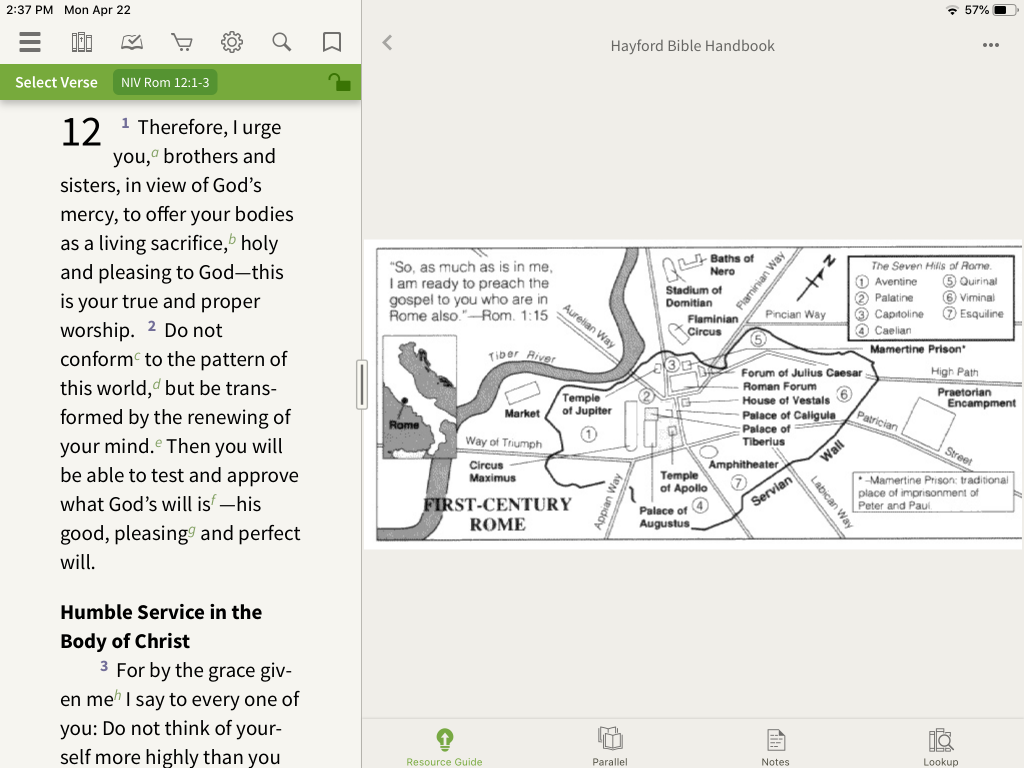Open the three-dot more options menu
Viewport: 1024px width, 768px height.
[x=991, y=45]
